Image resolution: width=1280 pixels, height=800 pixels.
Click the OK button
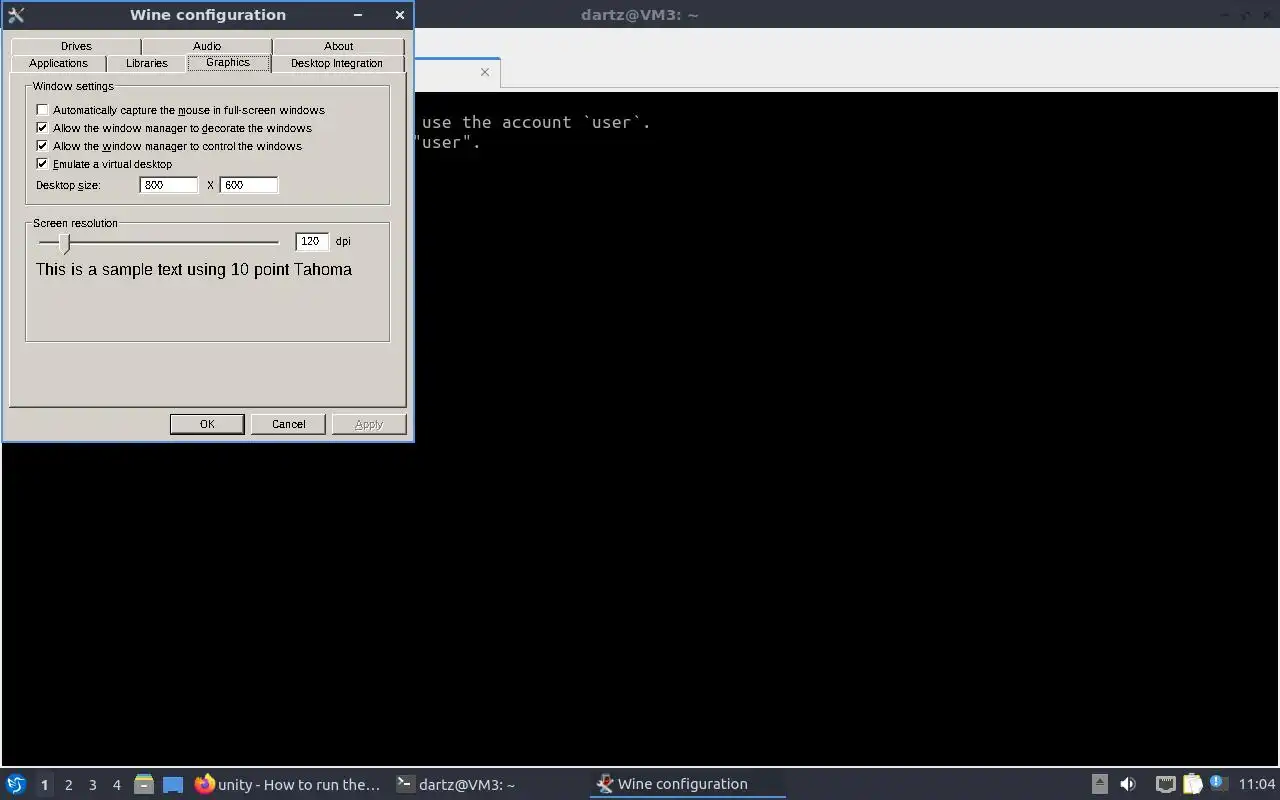point(207,424)
